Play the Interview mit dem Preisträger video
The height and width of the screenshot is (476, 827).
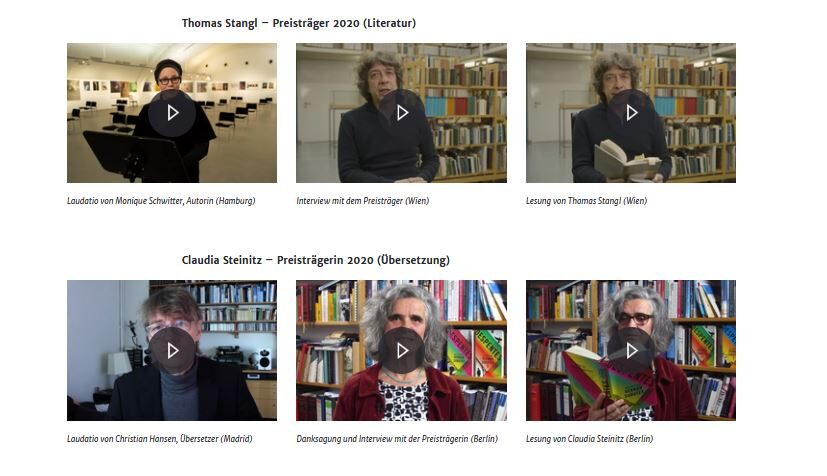click(x=401, y=113)
